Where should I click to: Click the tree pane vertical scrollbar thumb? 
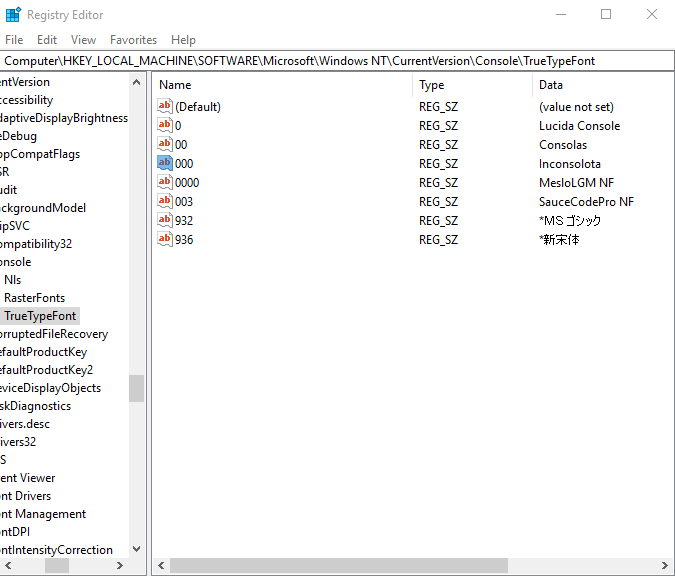click(136, 388)
